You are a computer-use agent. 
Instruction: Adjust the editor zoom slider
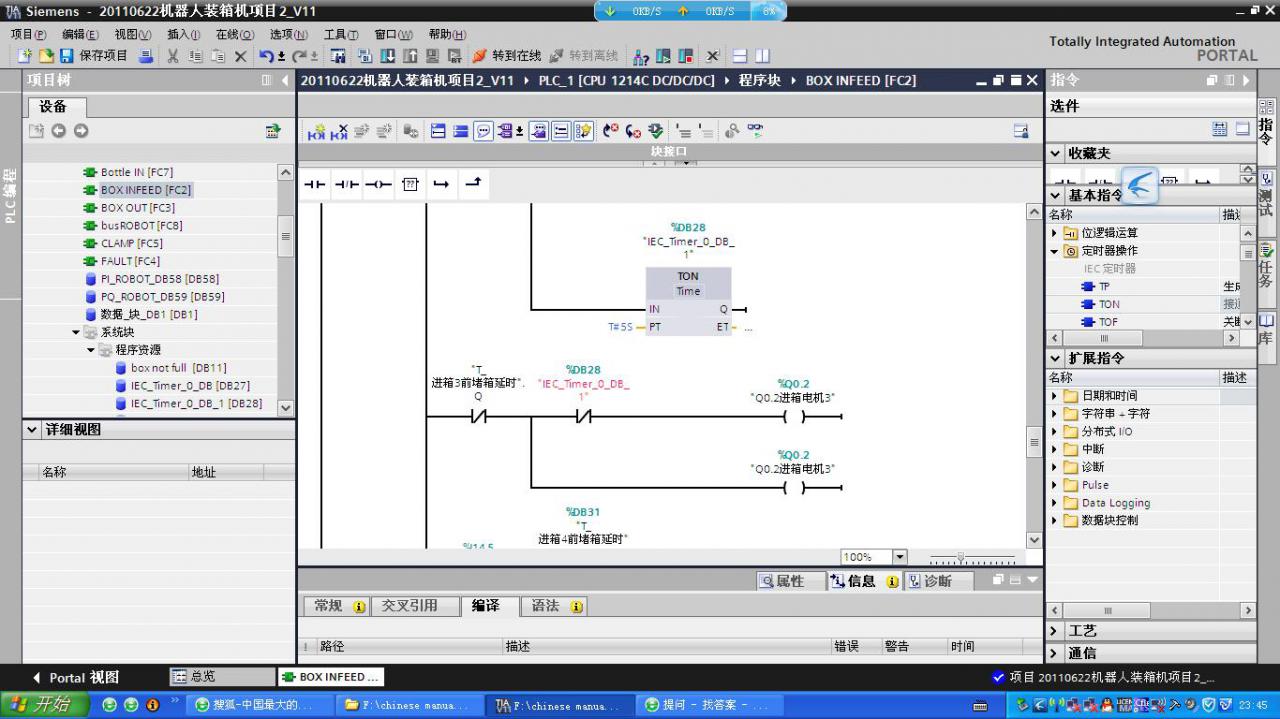point(961,557)
